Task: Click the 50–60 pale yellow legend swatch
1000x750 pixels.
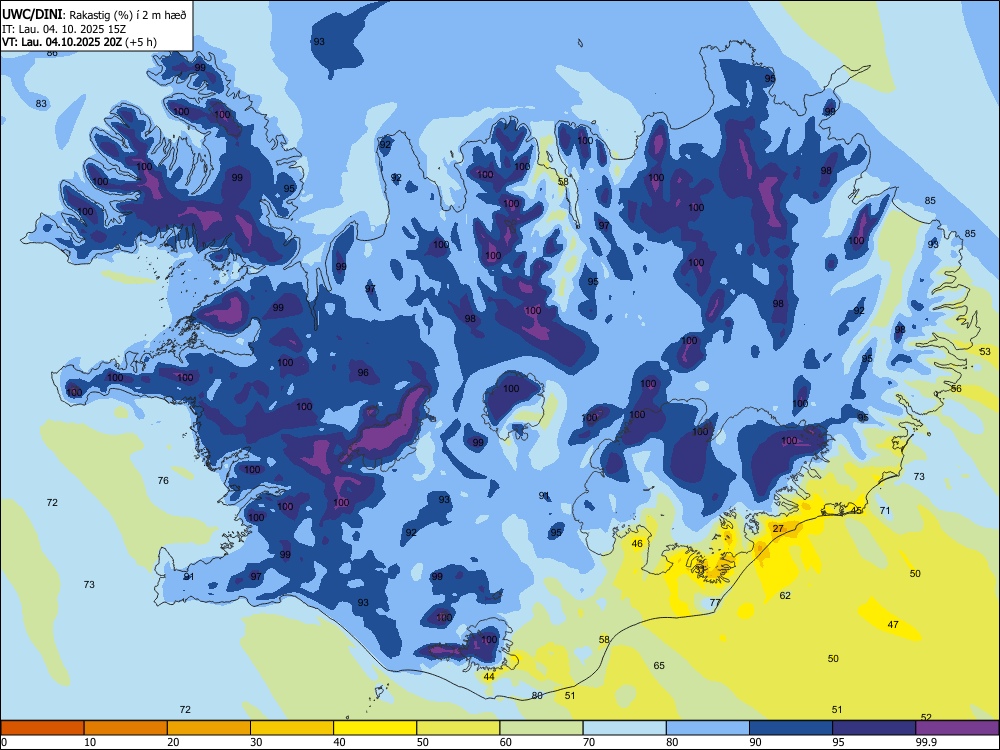Action: point(458,728)
